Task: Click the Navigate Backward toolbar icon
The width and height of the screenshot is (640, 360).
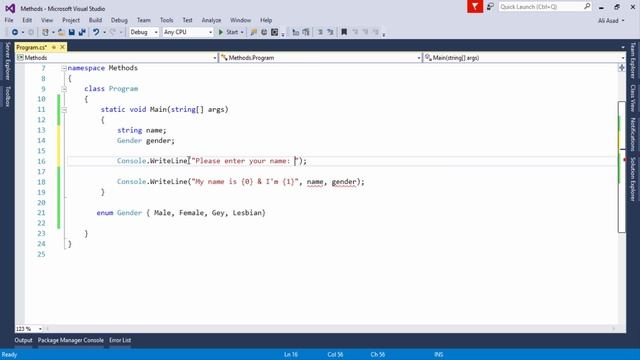Action: click(x=15, y=32)
